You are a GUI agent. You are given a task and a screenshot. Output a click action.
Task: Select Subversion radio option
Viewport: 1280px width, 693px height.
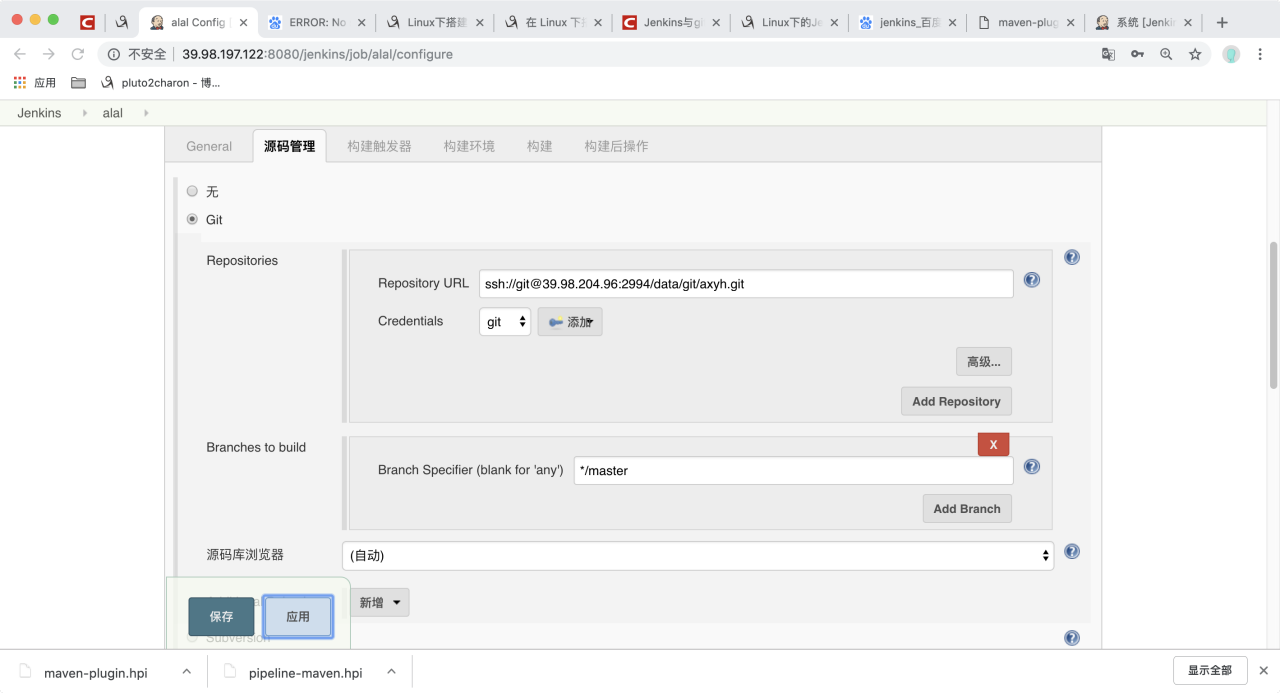193,638
